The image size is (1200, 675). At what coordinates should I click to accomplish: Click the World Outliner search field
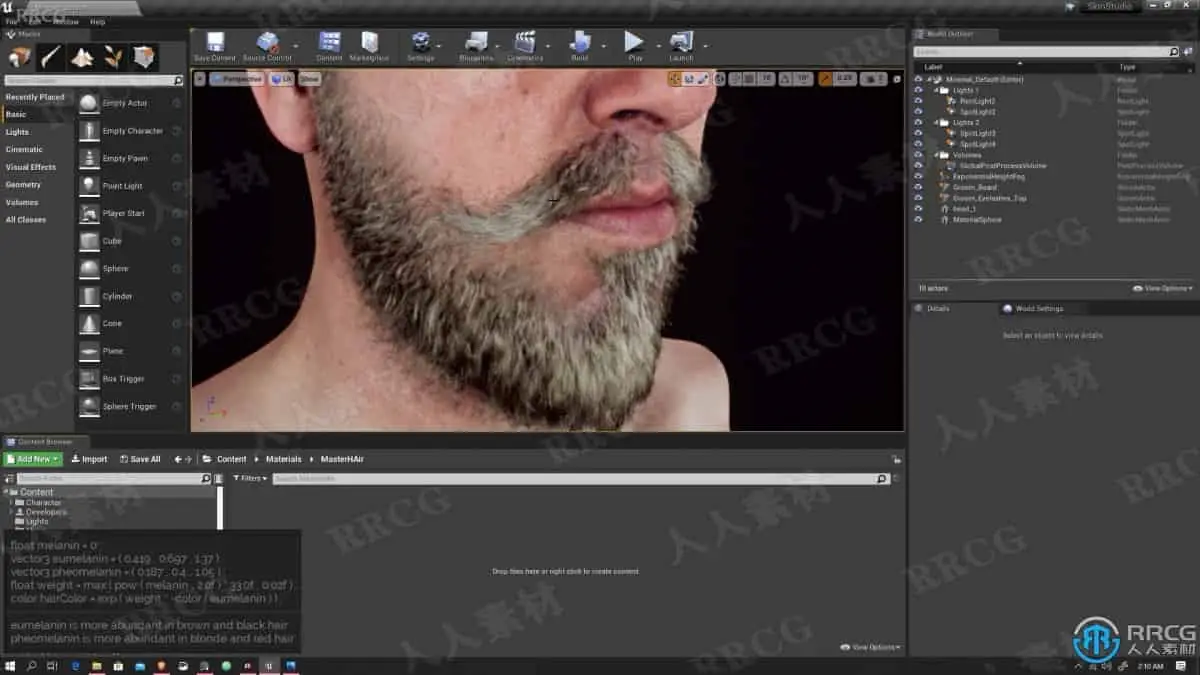(1040, 51)
